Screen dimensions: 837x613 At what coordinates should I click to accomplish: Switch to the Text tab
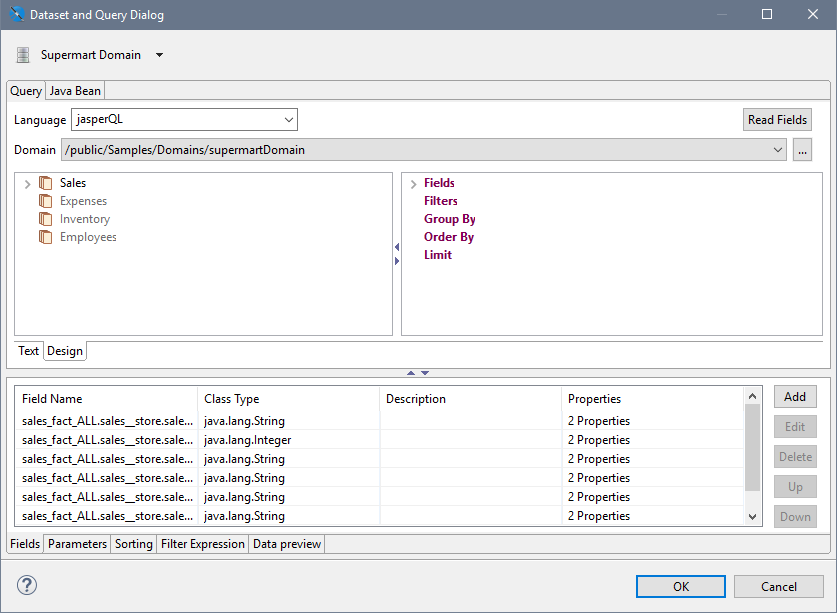(28, 351)
